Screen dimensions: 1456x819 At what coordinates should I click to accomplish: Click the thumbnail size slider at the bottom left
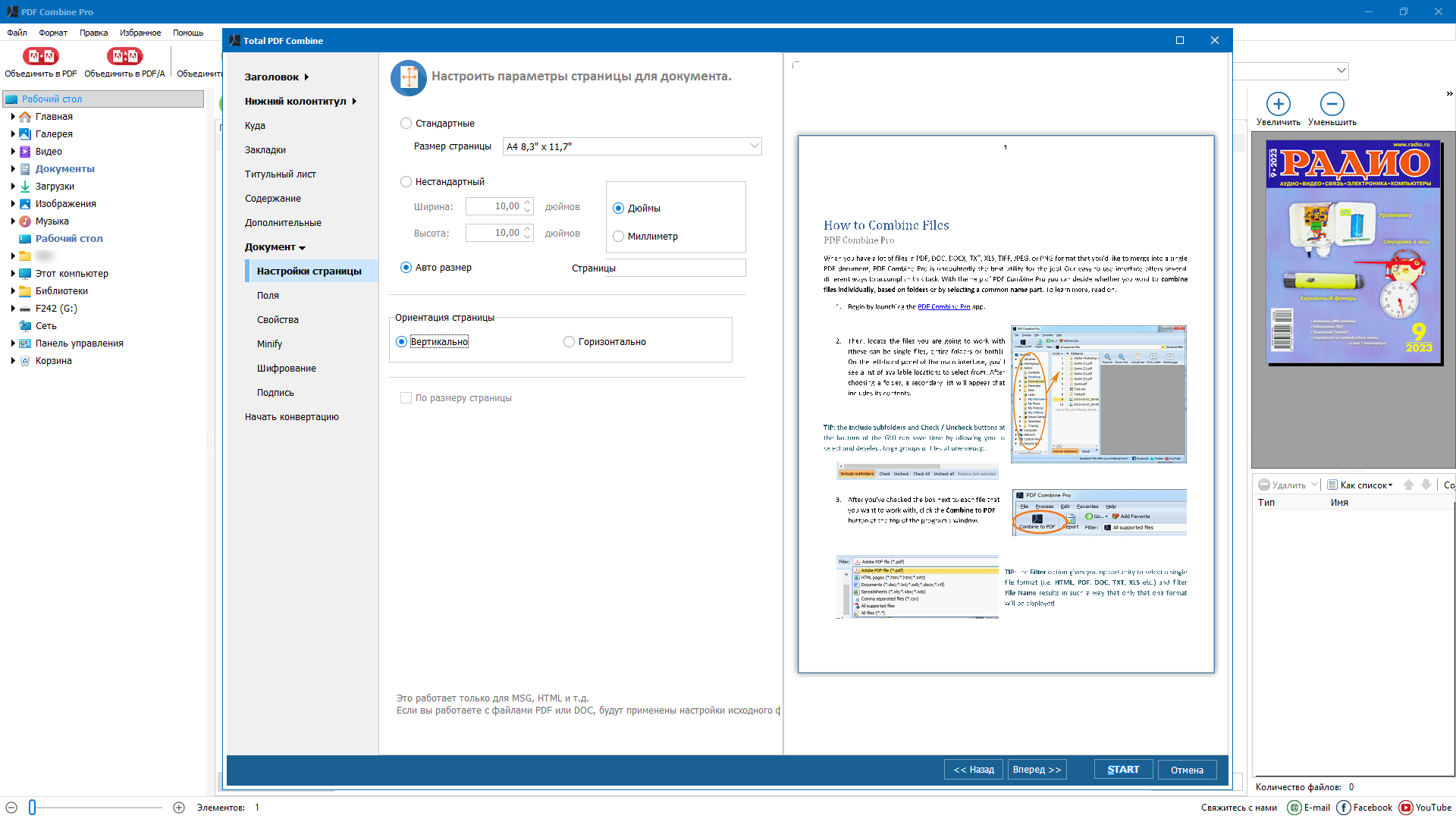click(33, 808)
